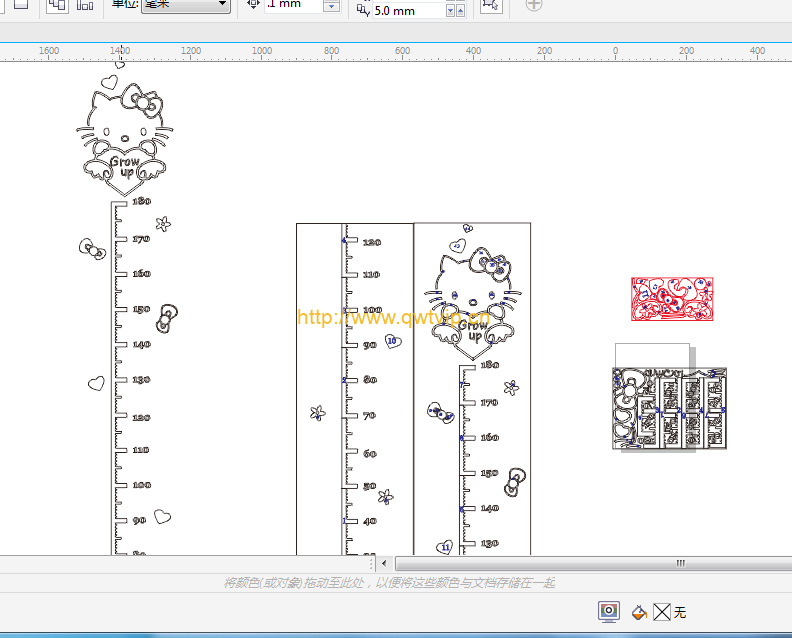Edit the .1 mm nudge distance field

pyautogui.click(x=293, y=5)
